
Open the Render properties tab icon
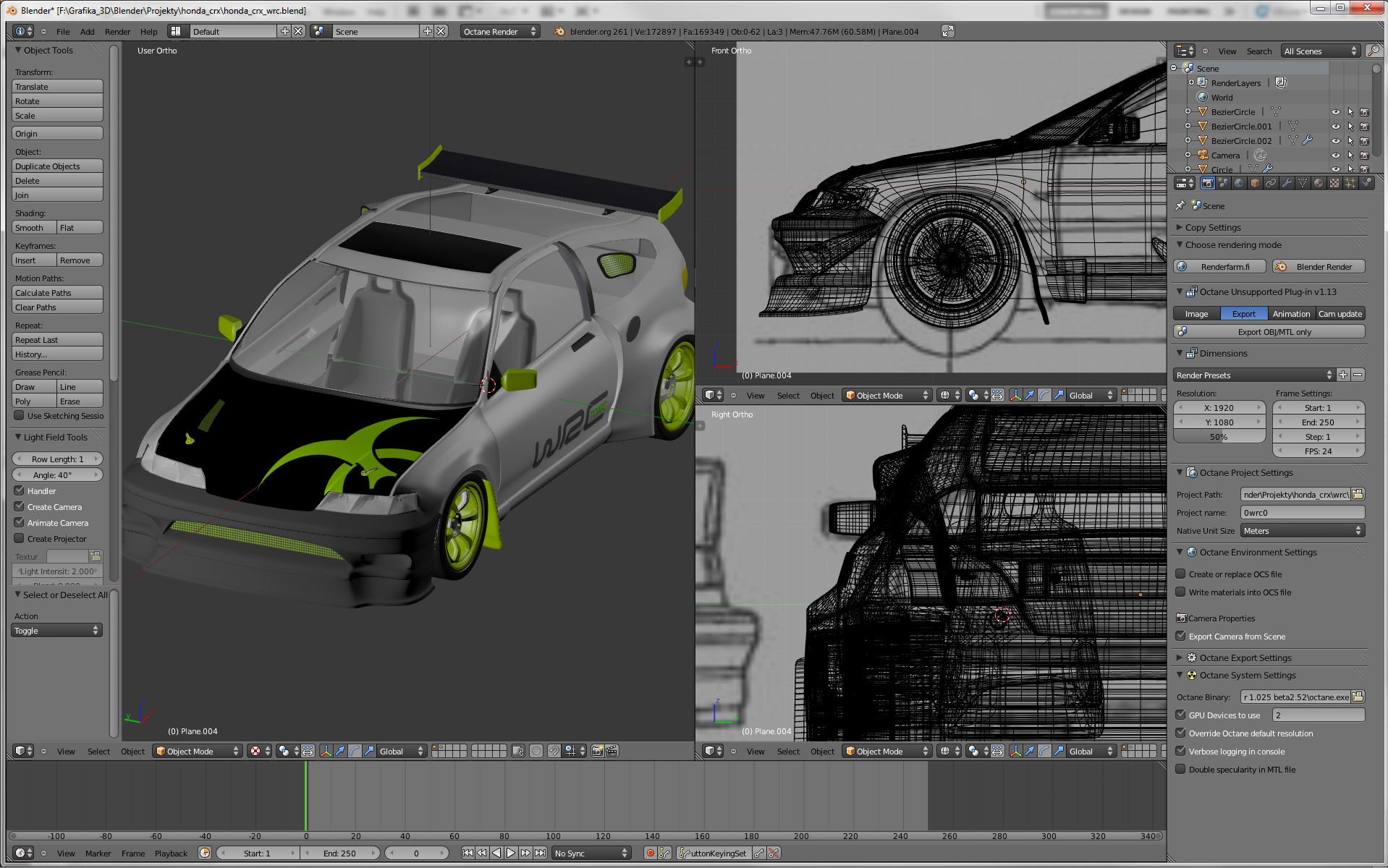[1207, 184]
